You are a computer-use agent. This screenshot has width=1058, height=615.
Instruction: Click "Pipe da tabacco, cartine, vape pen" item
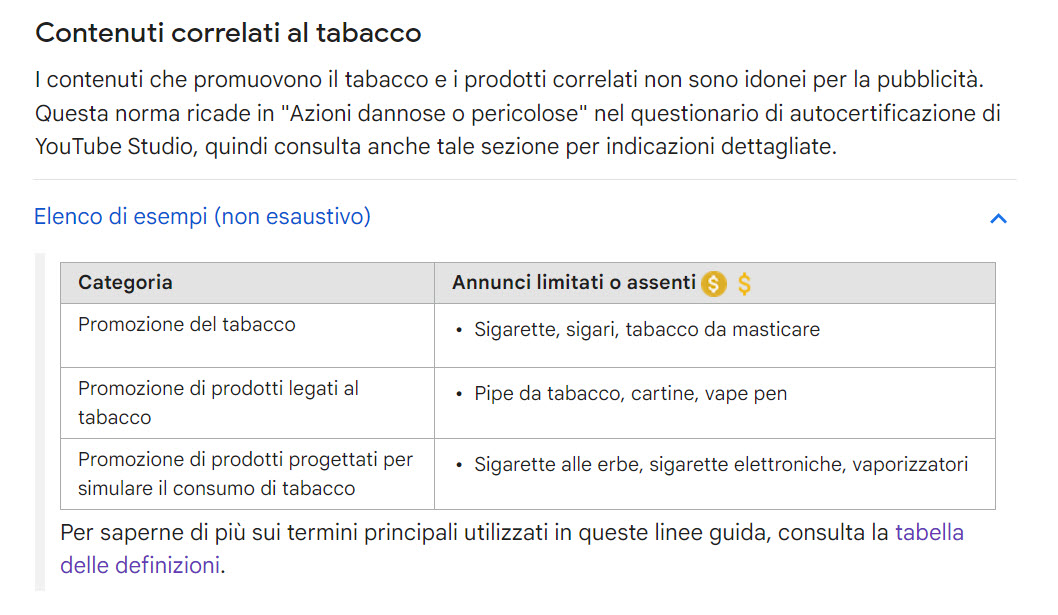point(630,394)
